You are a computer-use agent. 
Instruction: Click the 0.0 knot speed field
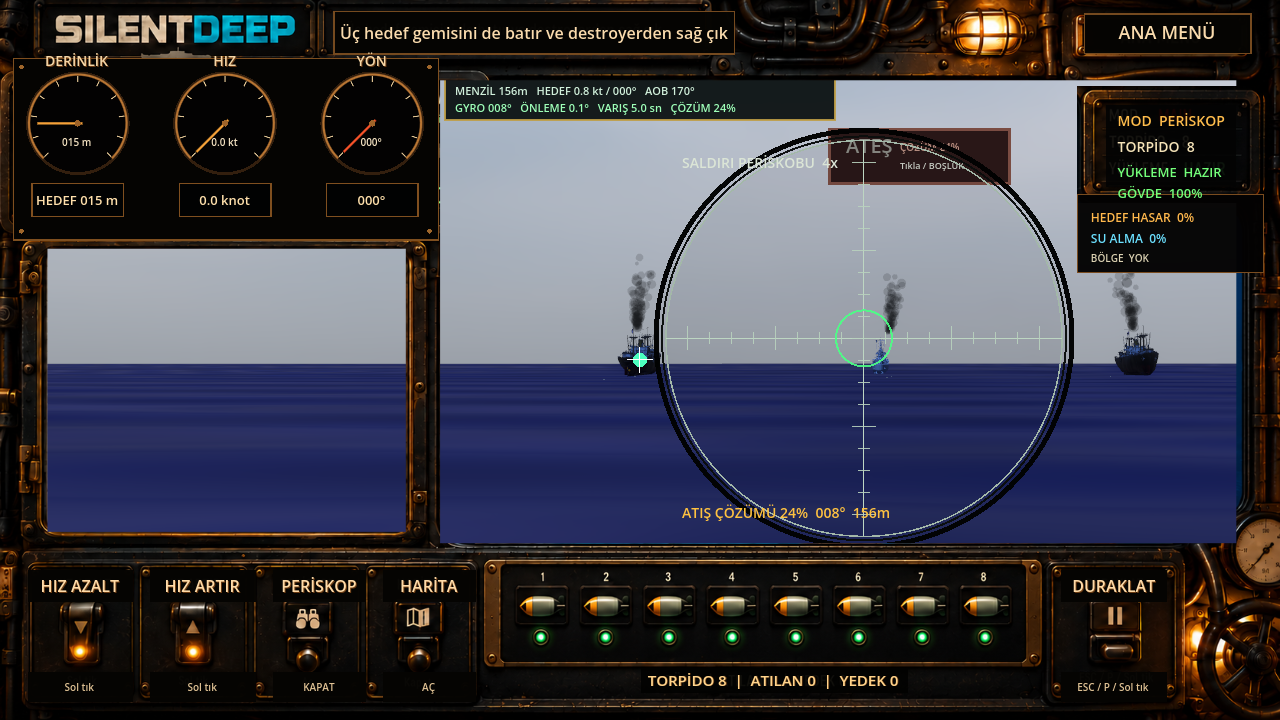point(225,200)
